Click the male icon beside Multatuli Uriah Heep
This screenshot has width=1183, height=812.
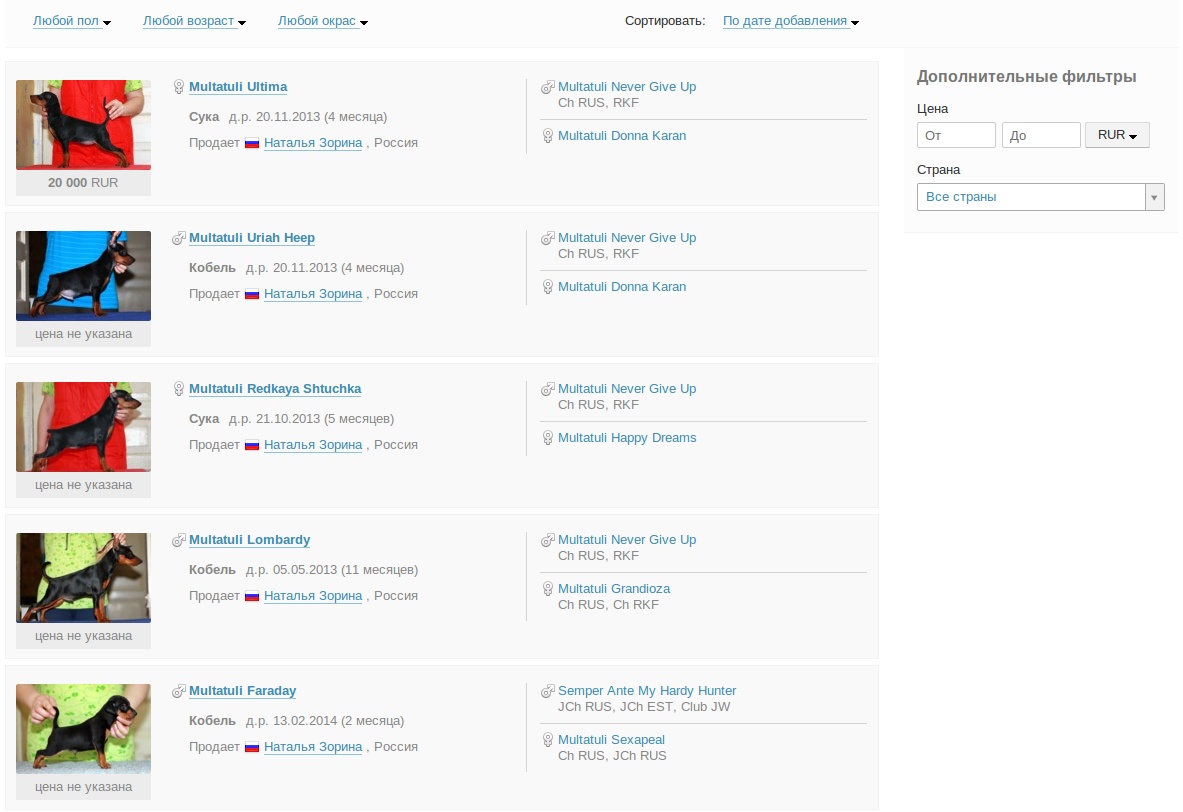[x=179, y=238]
